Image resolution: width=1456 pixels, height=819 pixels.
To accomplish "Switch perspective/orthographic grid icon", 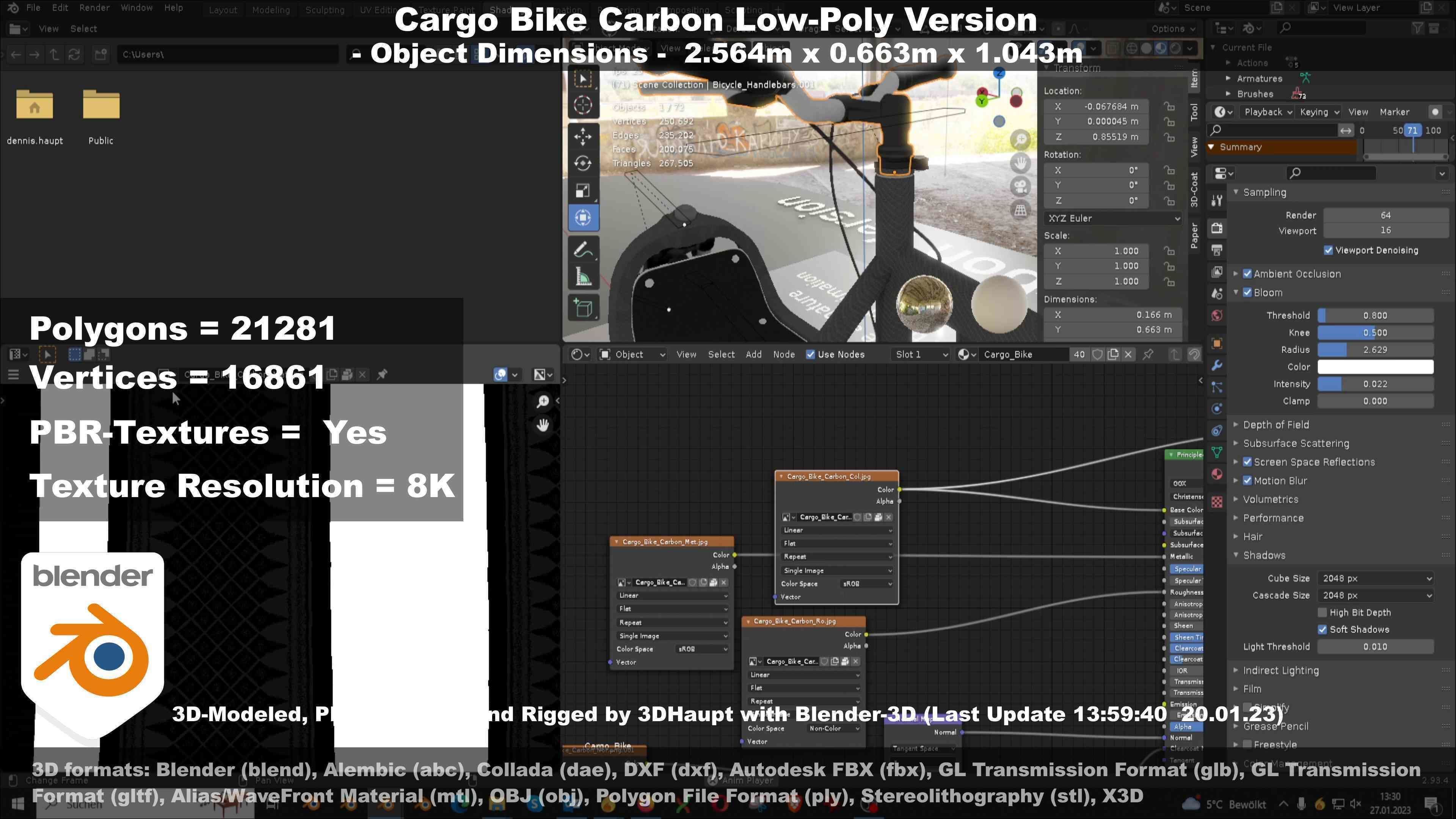I will pos(1020,210).
